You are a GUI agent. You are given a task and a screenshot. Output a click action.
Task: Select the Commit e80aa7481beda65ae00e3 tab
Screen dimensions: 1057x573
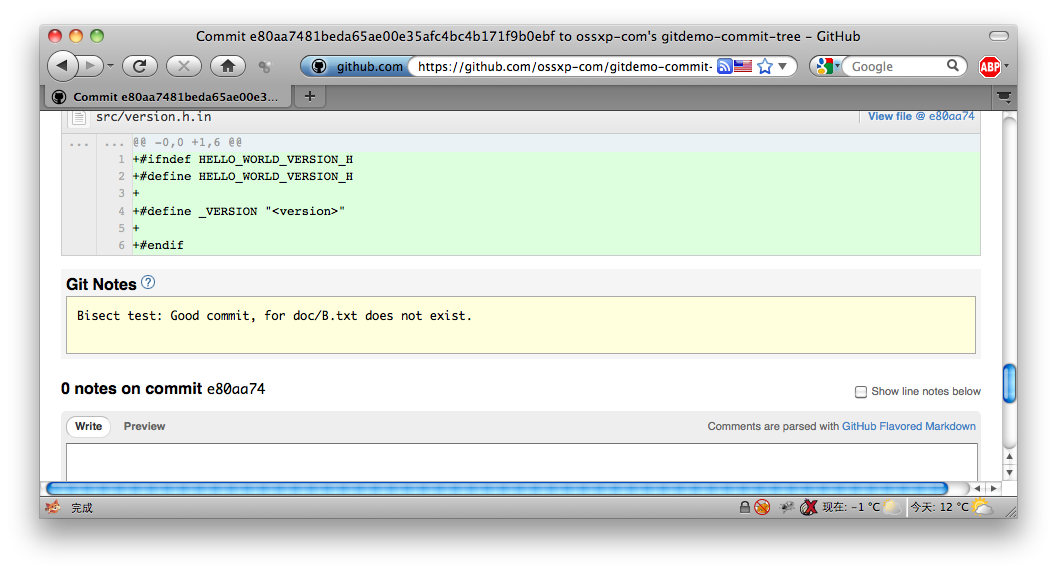pos(169,96)
